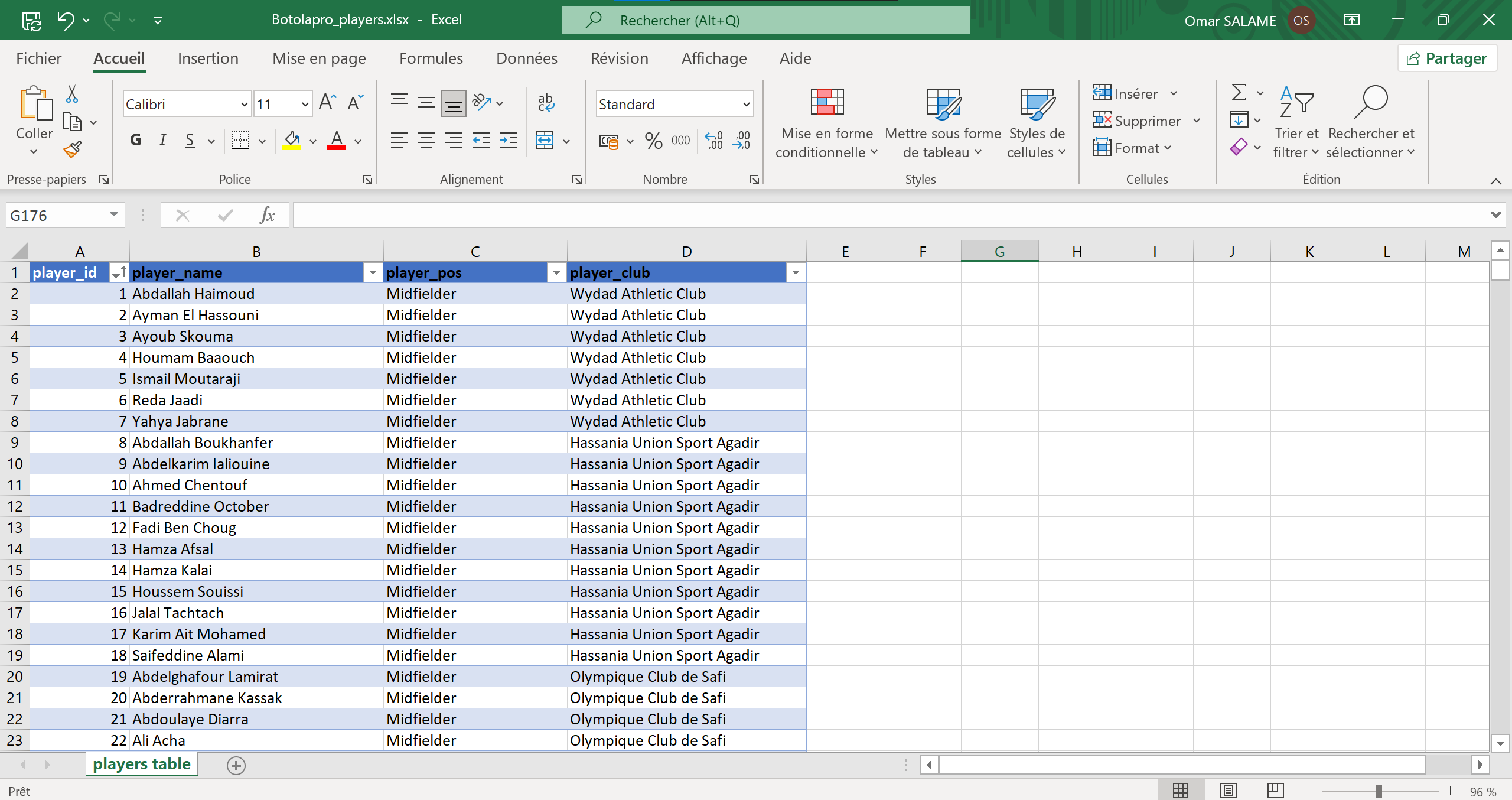Expand the Calibri font name dropdown
The height and width of the screenshot is (800, 1512).
tap(244, 105)
